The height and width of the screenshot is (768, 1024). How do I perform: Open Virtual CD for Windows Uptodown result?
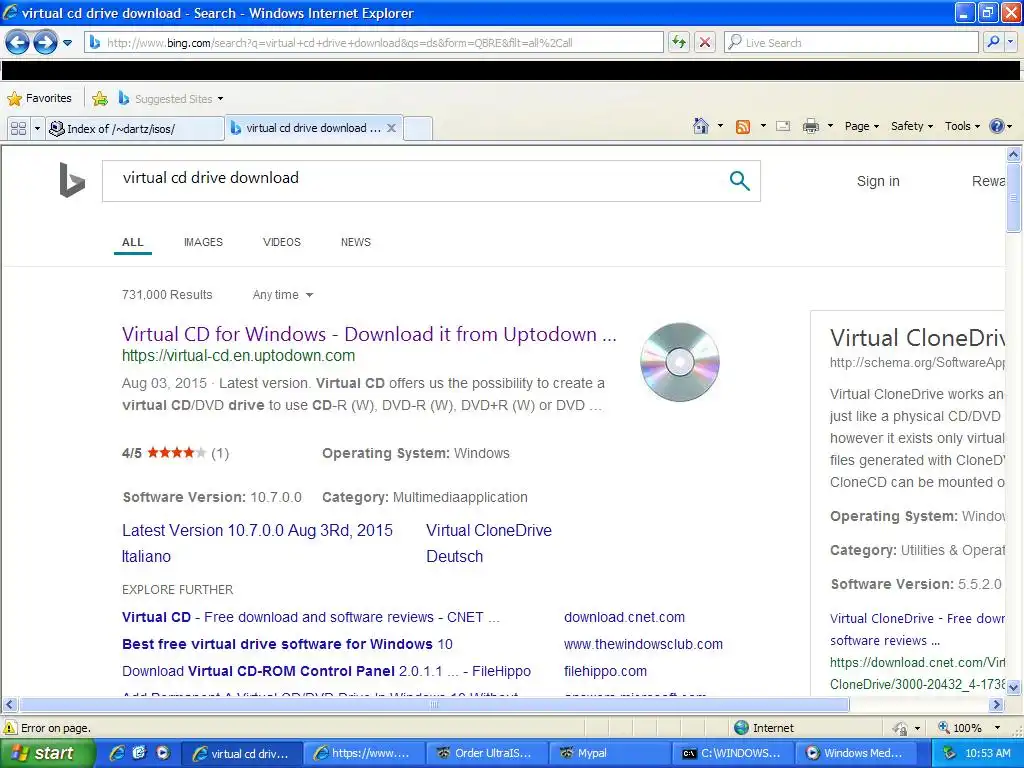(369, 334)
